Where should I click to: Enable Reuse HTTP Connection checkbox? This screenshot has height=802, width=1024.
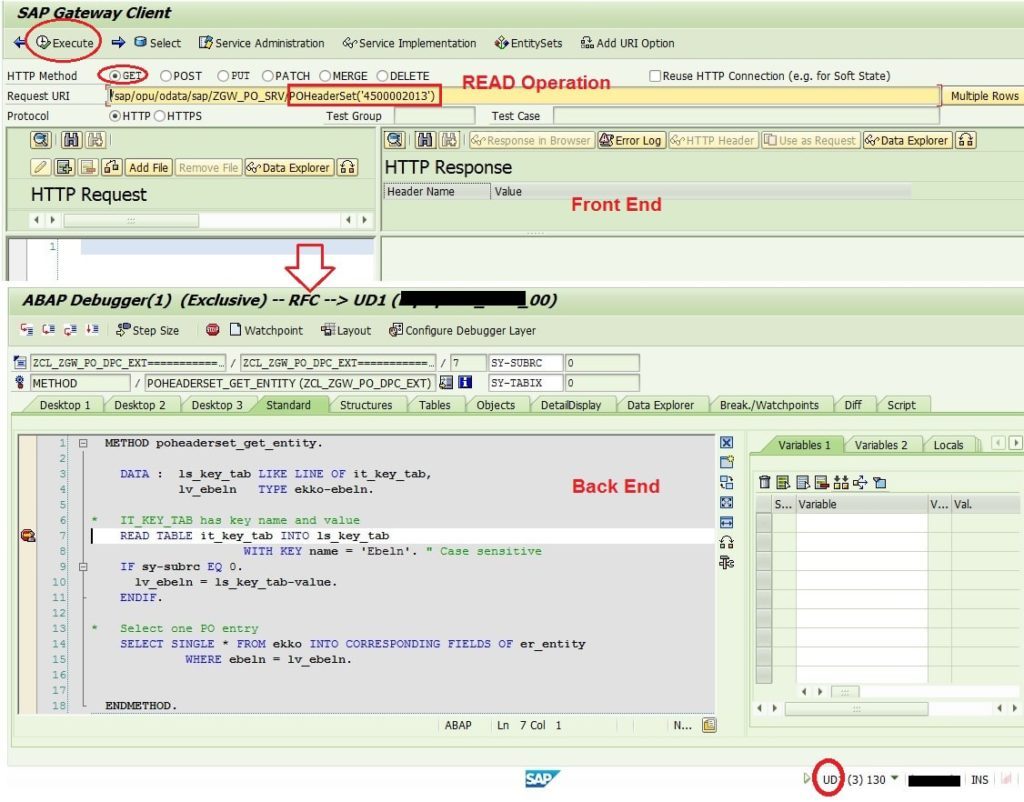pyautogui.click(x=655, y=76)
